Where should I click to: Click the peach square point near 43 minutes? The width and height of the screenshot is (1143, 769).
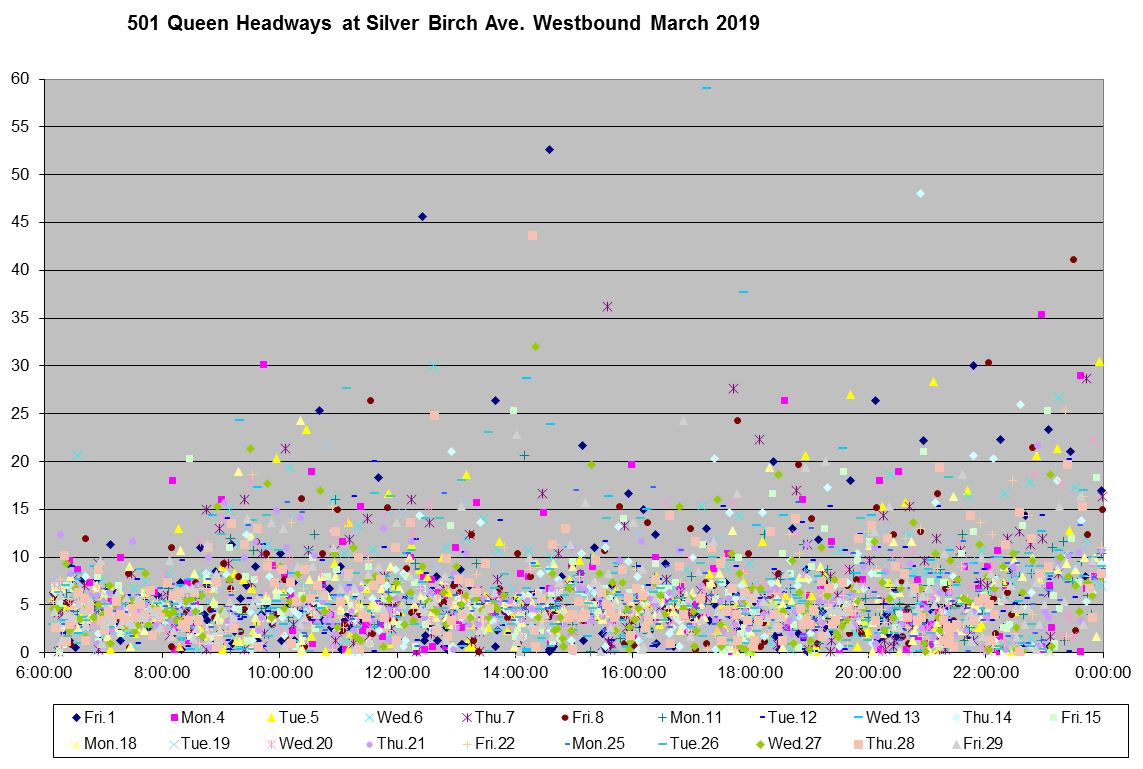(x=532, y=236)
